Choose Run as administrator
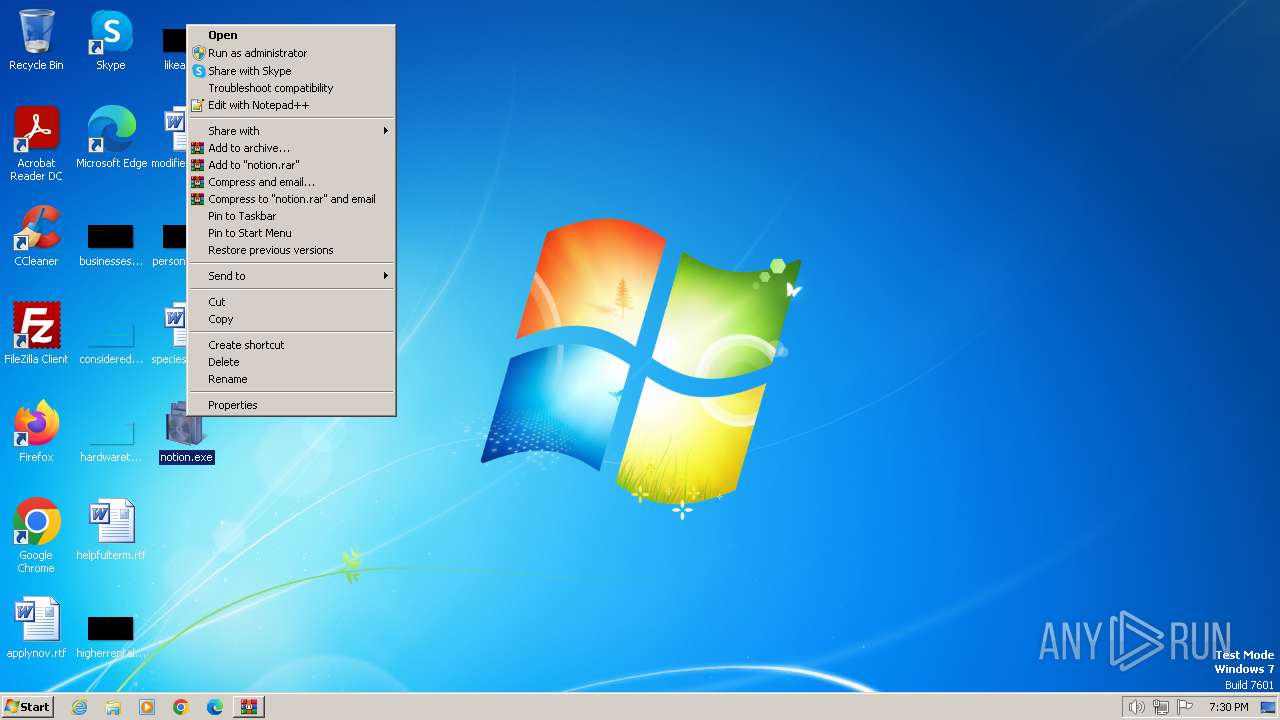The height and width of the screenshot is (720, 1280). 291,53
